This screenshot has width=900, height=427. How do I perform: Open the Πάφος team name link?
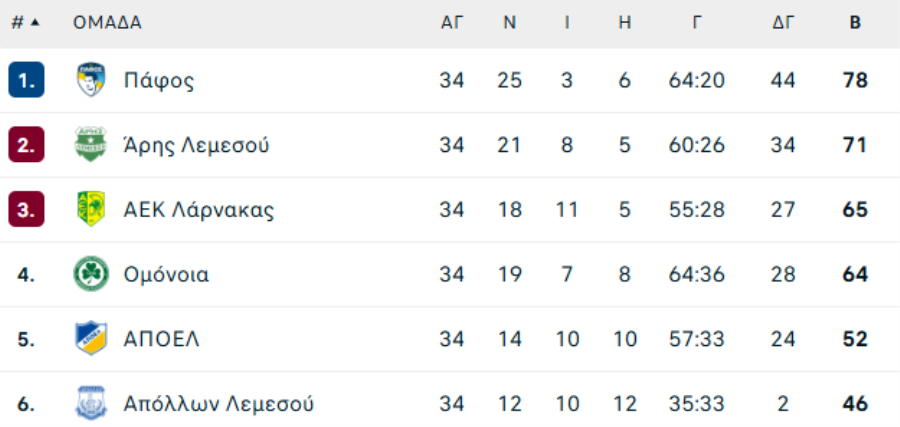coord(159,81)
